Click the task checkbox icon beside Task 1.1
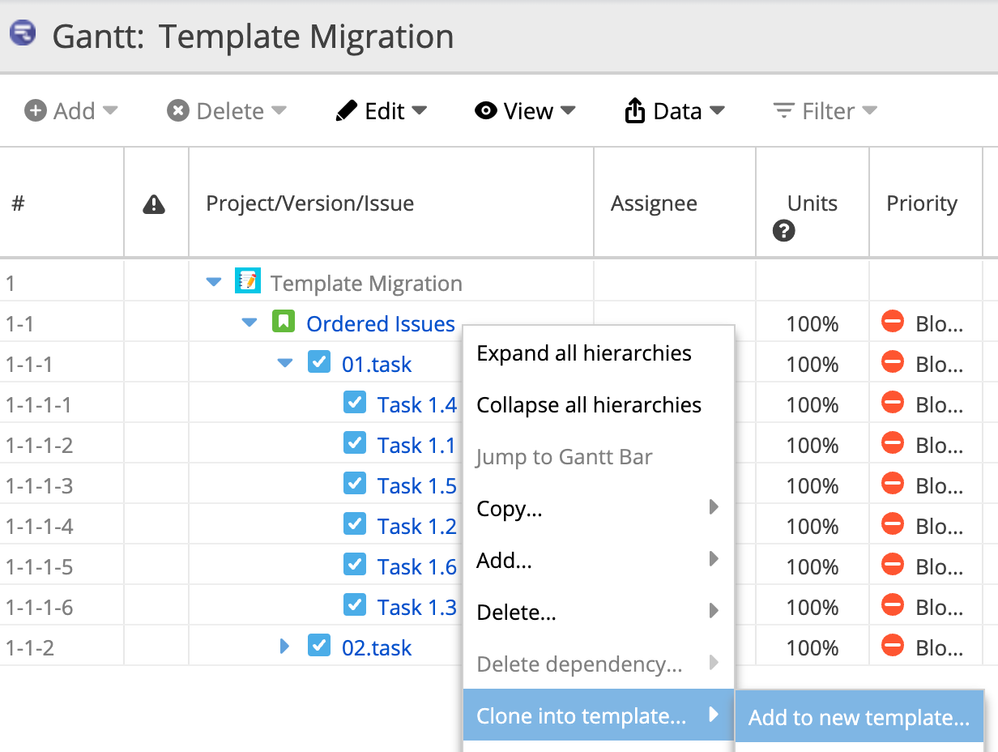The width and height of the screenshot is (998, 752). [355, 443]
